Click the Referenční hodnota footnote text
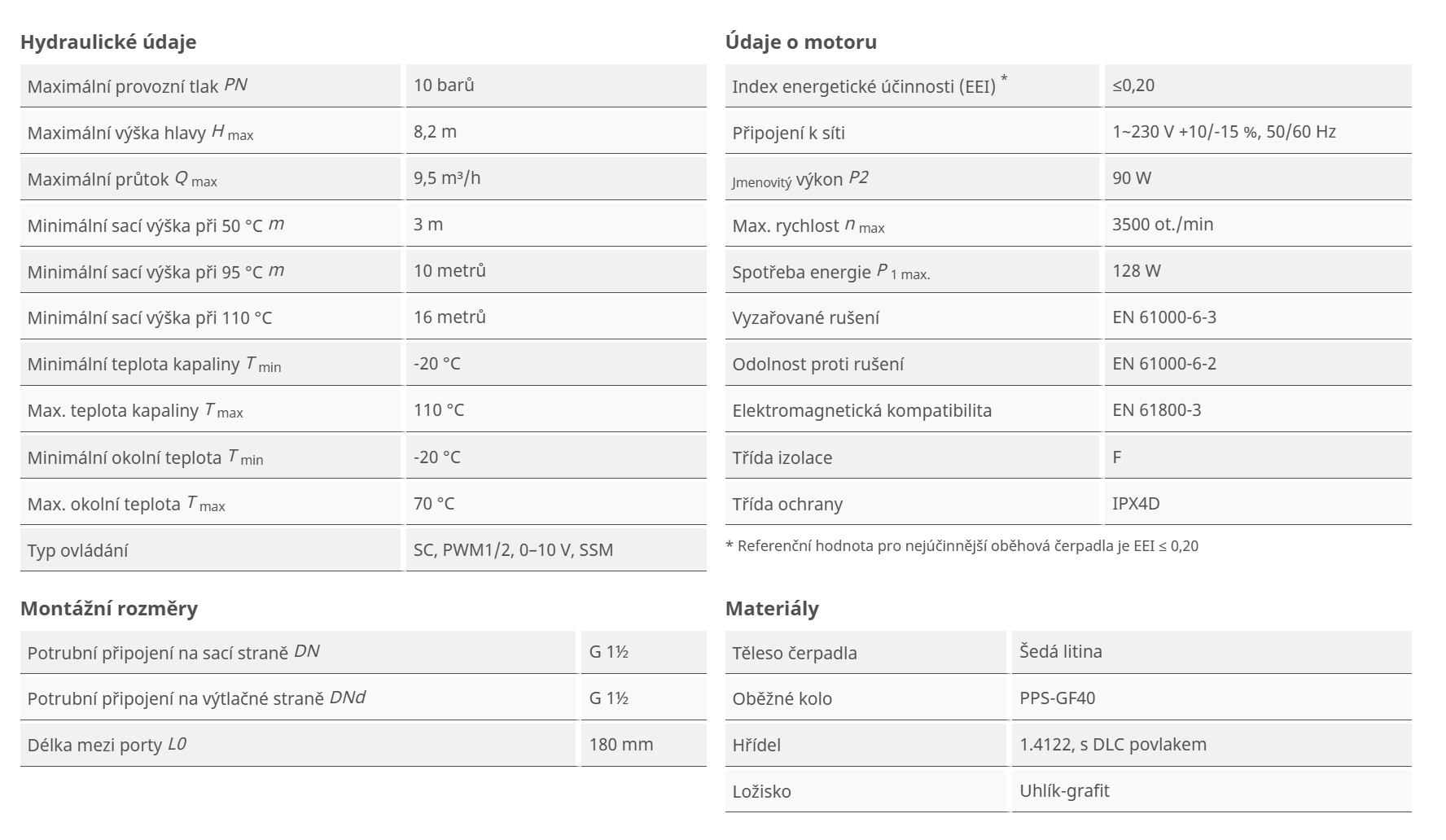Image resolution: width=1446 pixels, height=840 pixels. pyautogui.click(x=962, y=546)
